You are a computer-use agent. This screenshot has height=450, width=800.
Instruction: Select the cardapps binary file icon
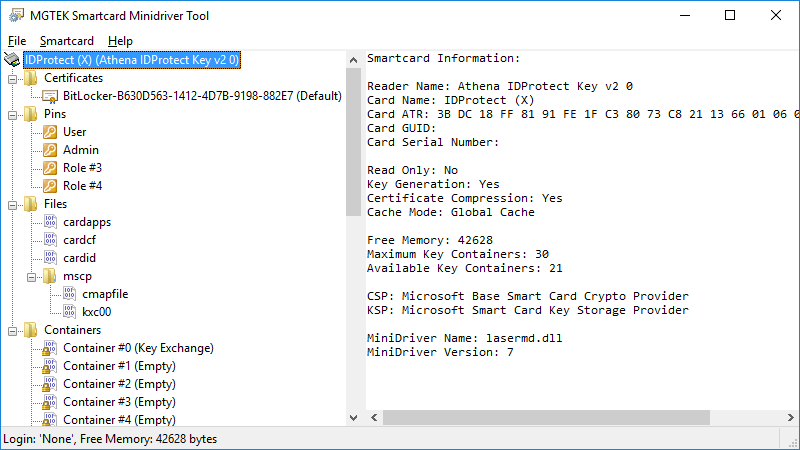[50, 222]
